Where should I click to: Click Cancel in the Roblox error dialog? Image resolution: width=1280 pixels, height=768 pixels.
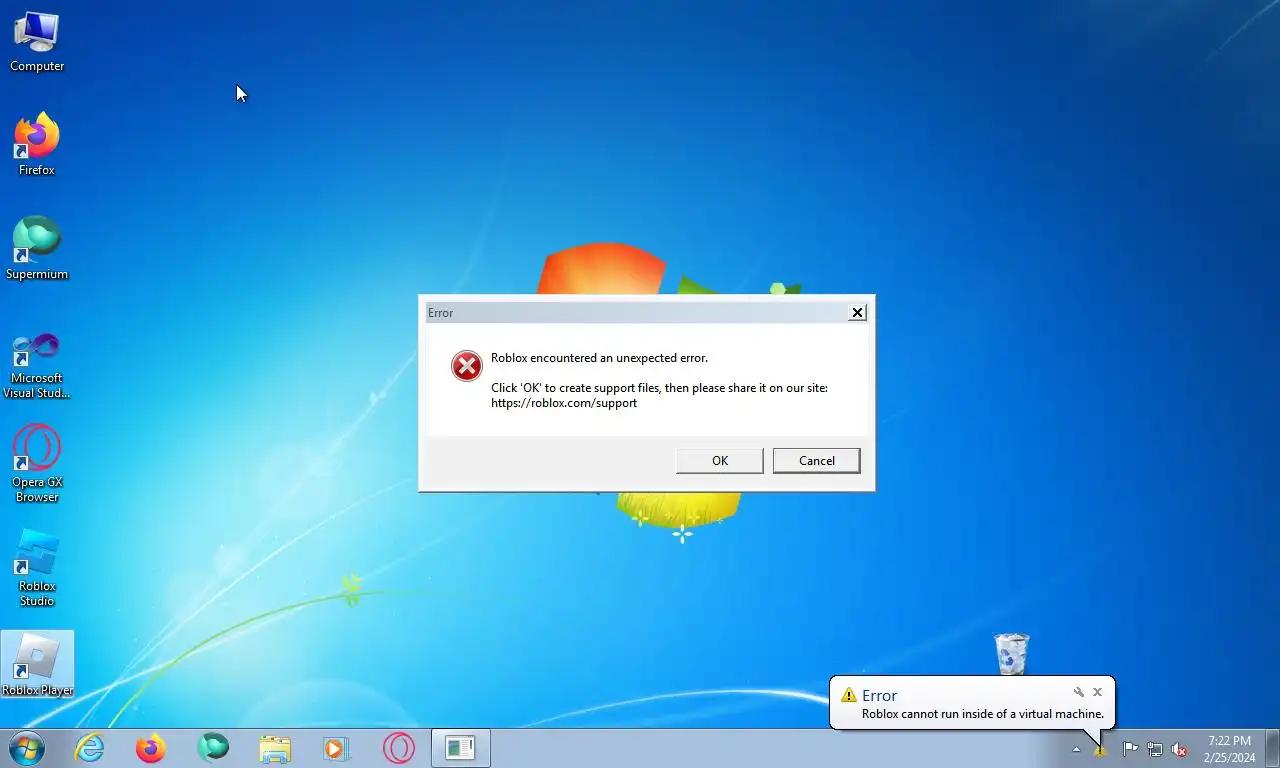816,461
